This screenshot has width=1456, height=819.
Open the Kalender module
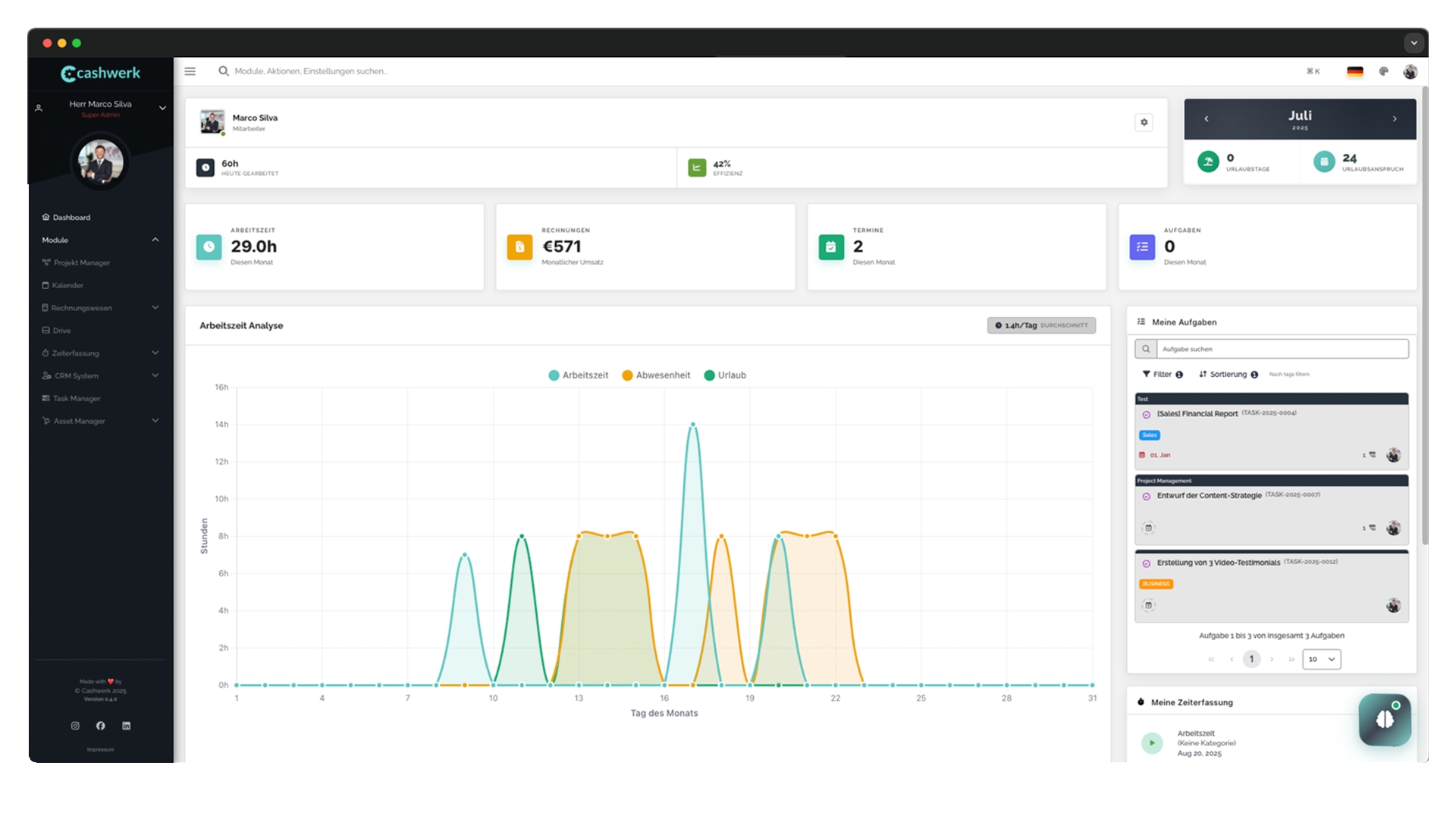click(x=67, y=285)
